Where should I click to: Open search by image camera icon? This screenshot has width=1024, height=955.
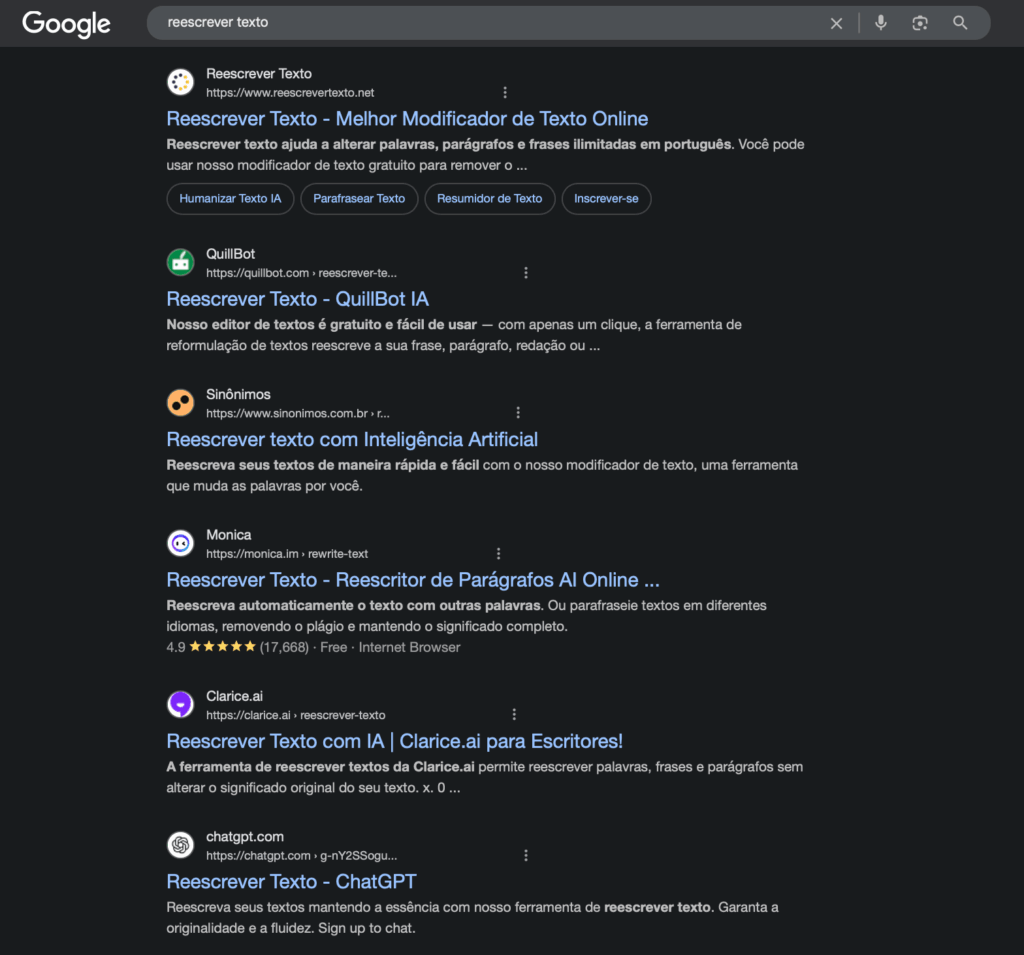pyautogui.click(x=920, y=23)
